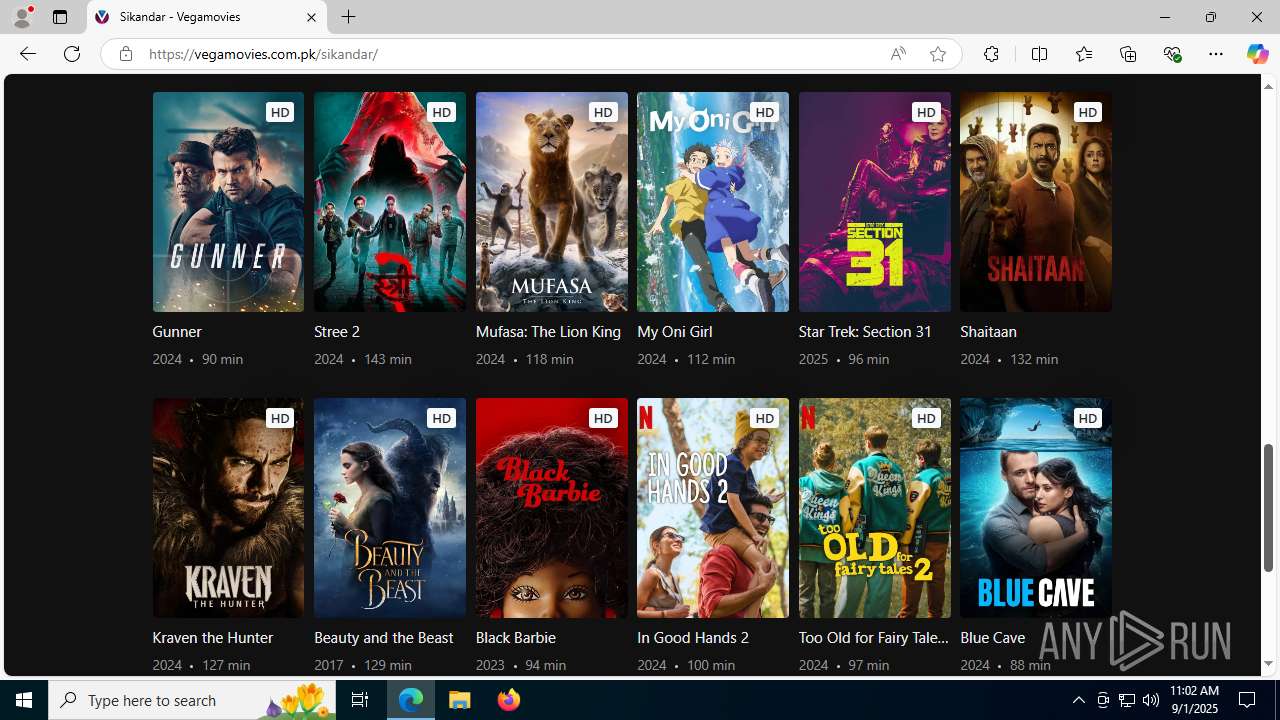Open Extensions puzzle icon
This screenshot has width=1280, height=720.
[x=991, y=54]
